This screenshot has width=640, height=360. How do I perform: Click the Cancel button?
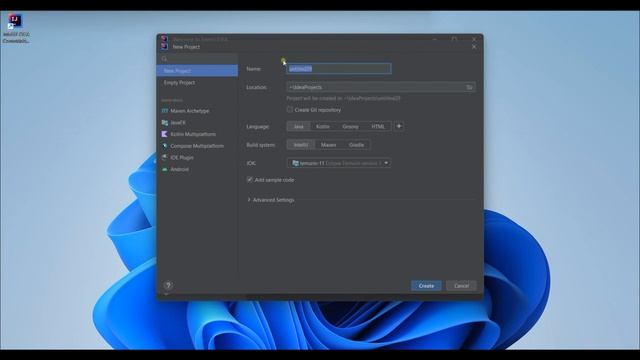point(461,286)
